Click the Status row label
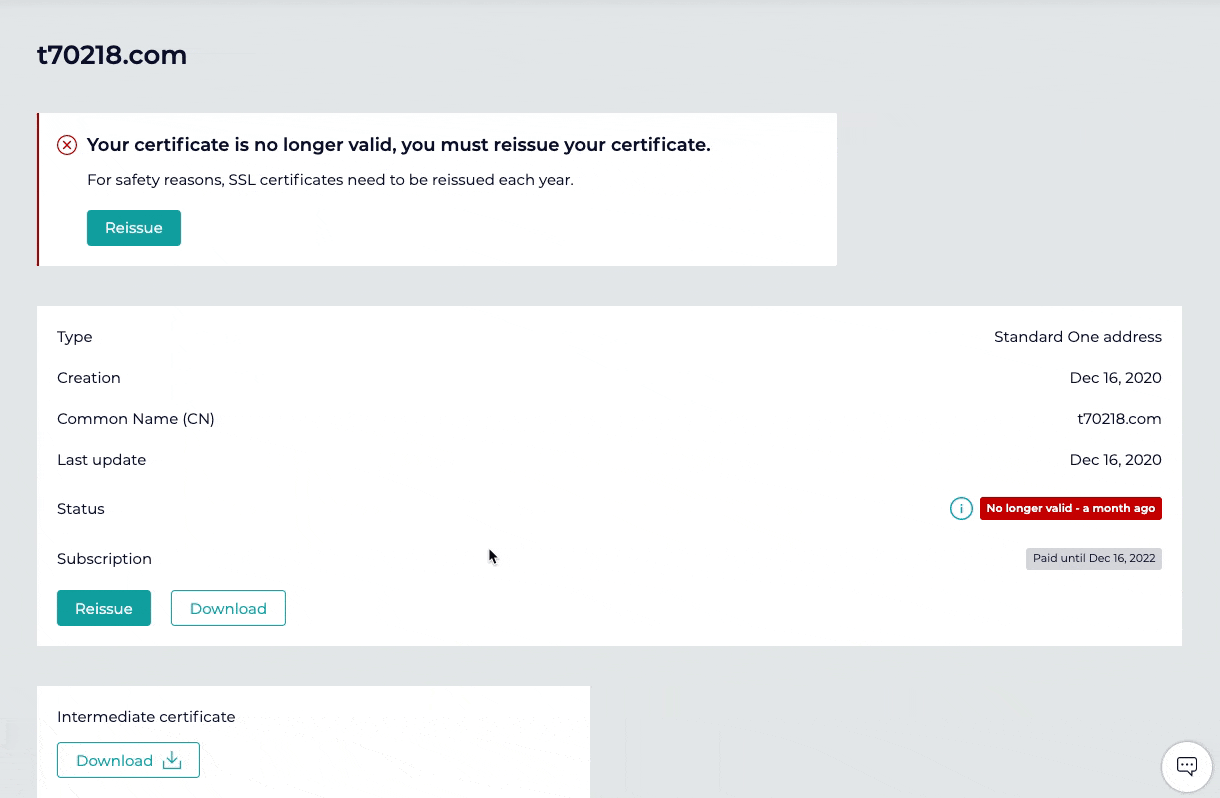Screen dimensions: 1220x798 [x=81, y=509]
